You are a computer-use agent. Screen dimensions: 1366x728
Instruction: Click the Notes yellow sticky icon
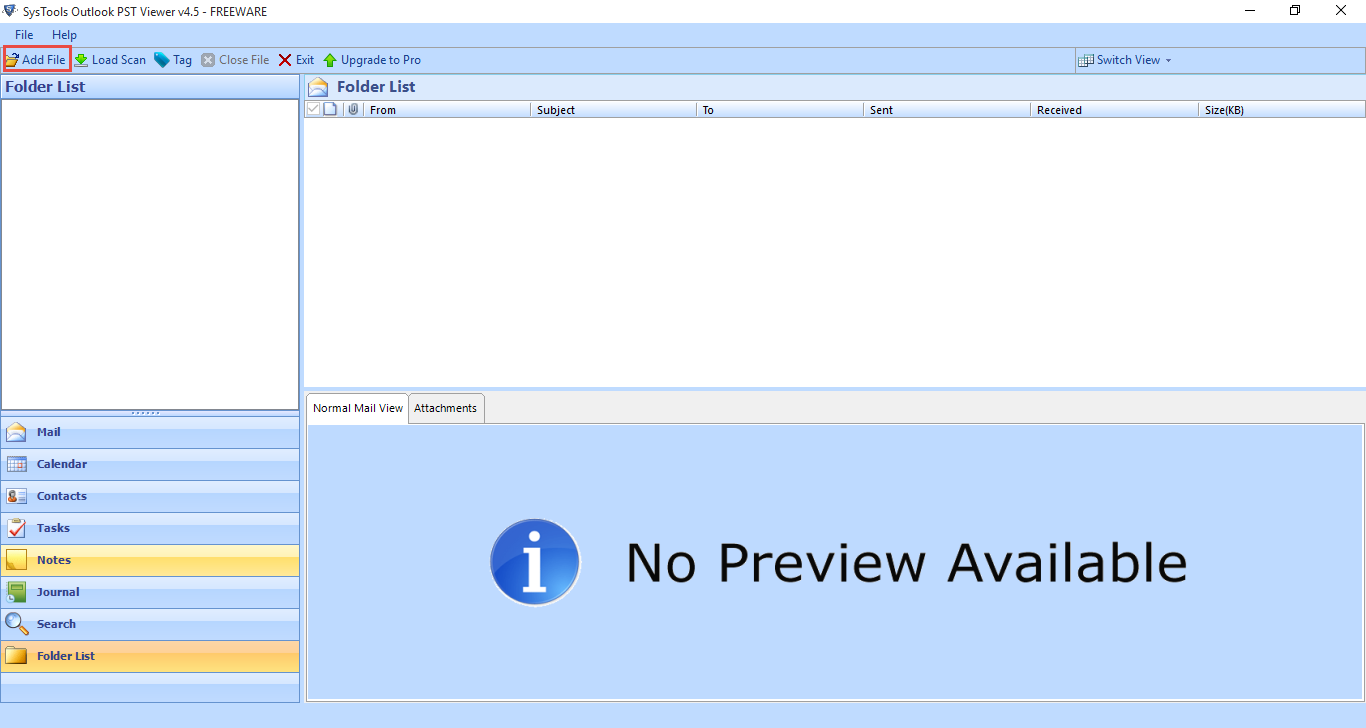(x=16, y=560)
